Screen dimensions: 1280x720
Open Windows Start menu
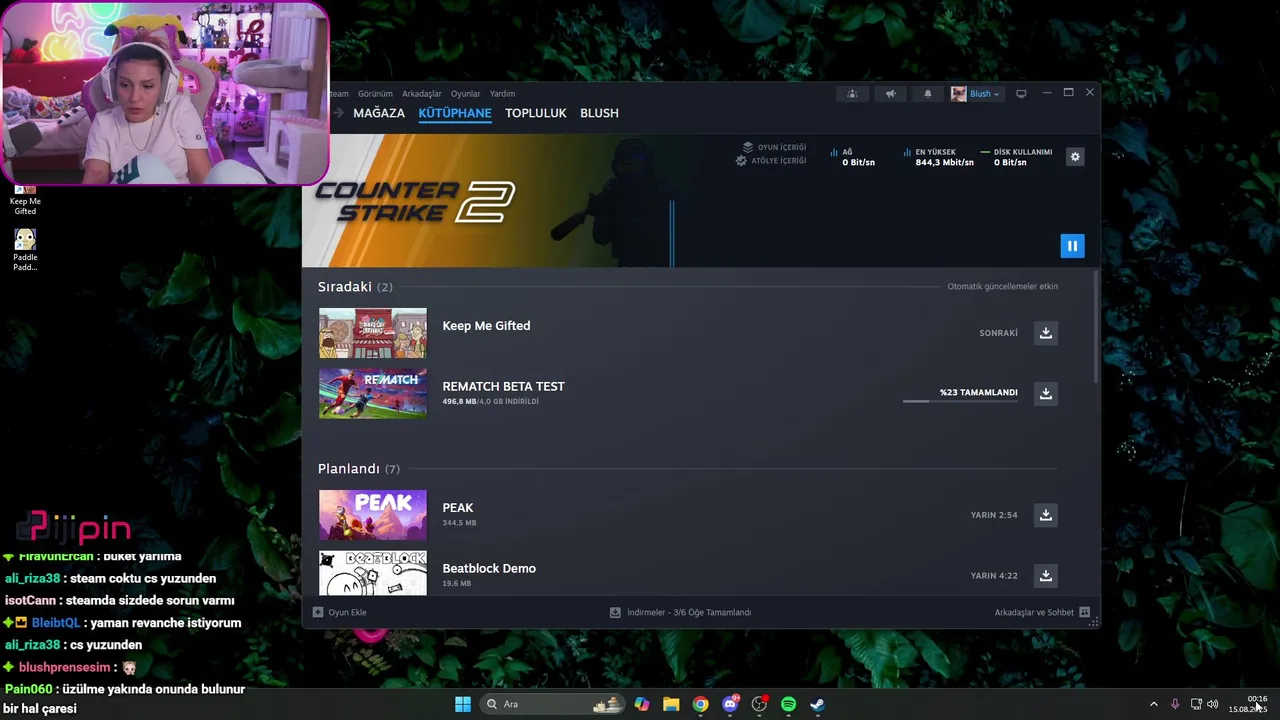[463, 704]
